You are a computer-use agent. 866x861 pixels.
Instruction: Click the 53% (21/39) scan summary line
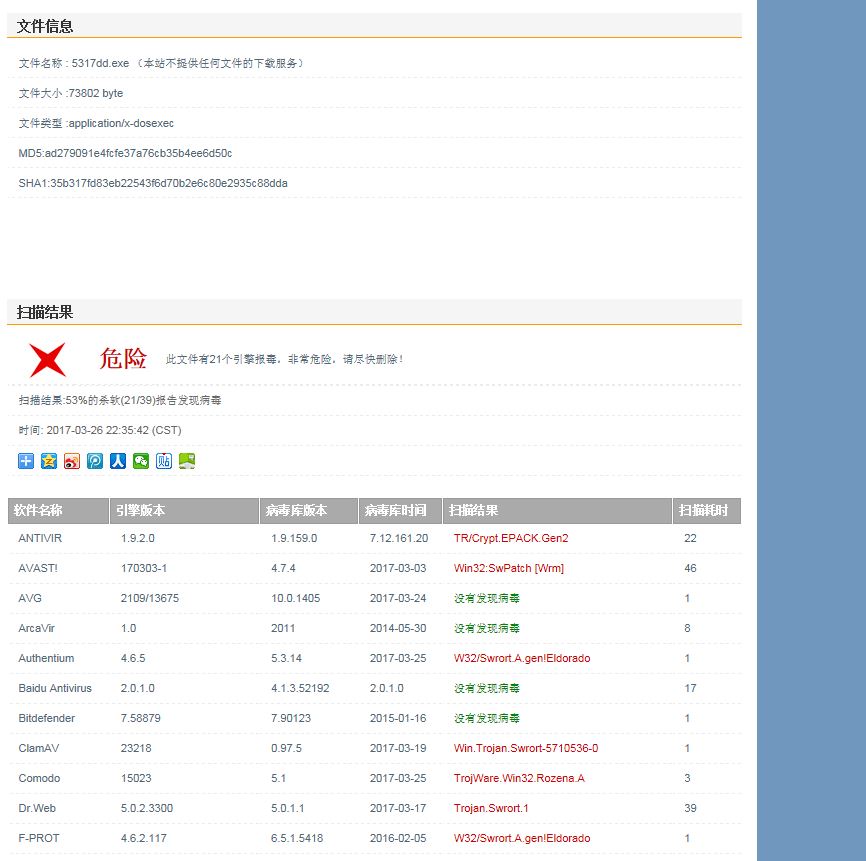(x=120, y=400)
